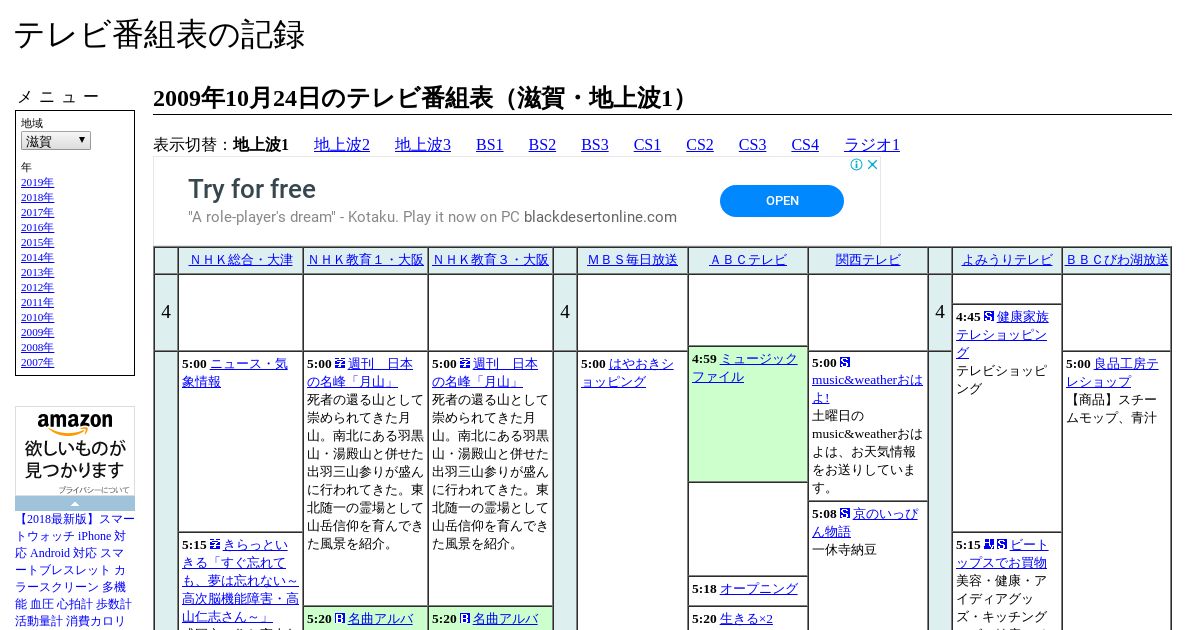Click first icon in 5:15 よみうりテレビ program

point(989,545)
